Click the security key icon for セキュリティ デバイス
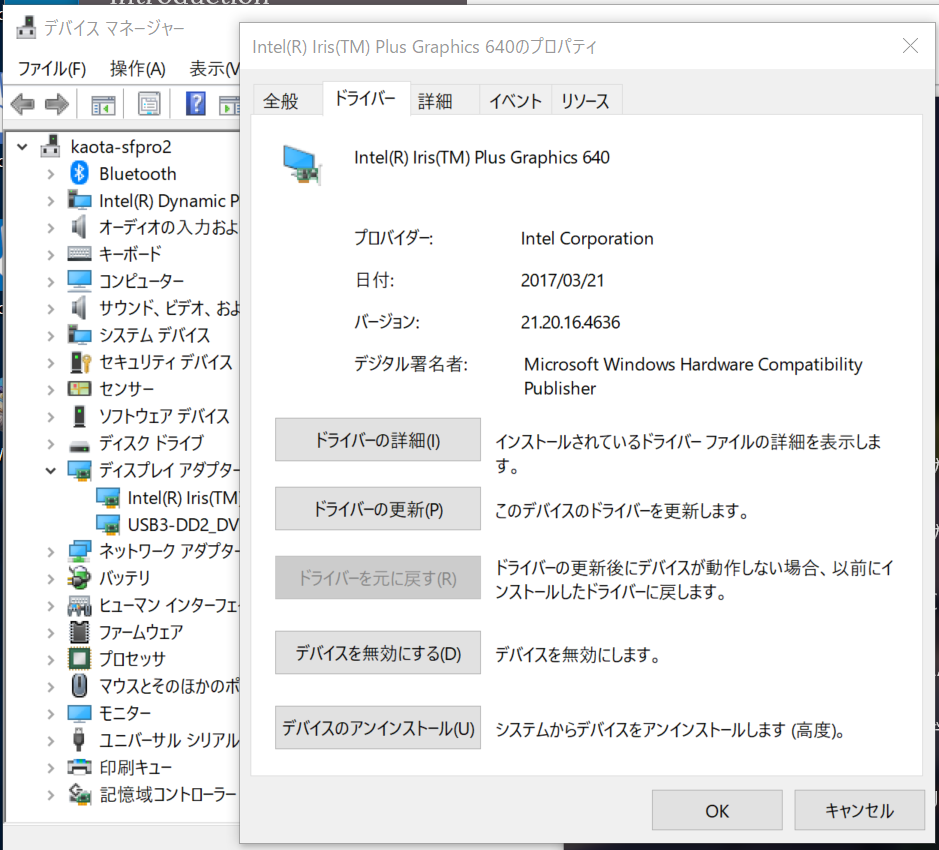The width and height of the screenshot is (939, 850). tap(79, 362)
